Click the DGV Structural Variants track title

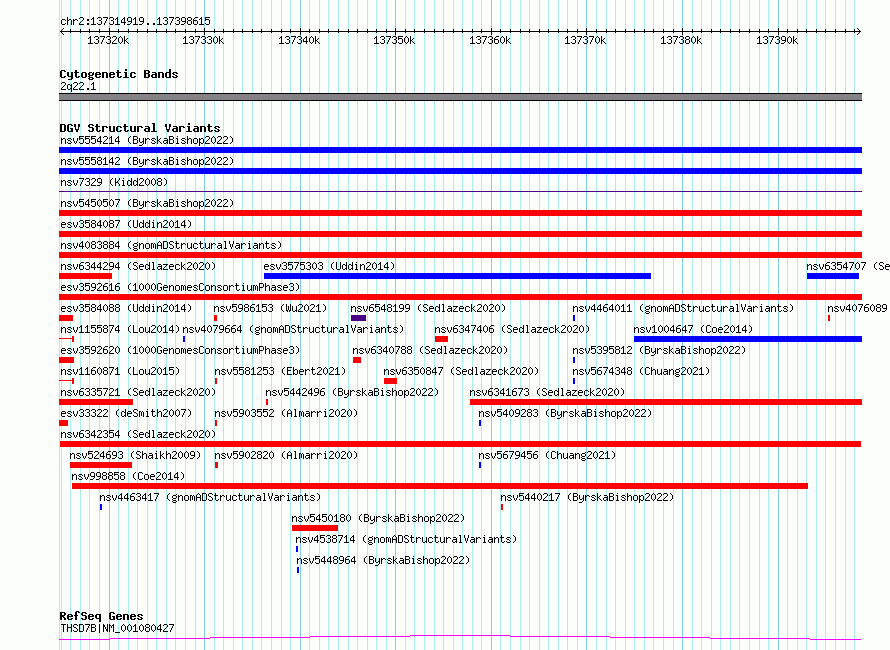(140, 128)
